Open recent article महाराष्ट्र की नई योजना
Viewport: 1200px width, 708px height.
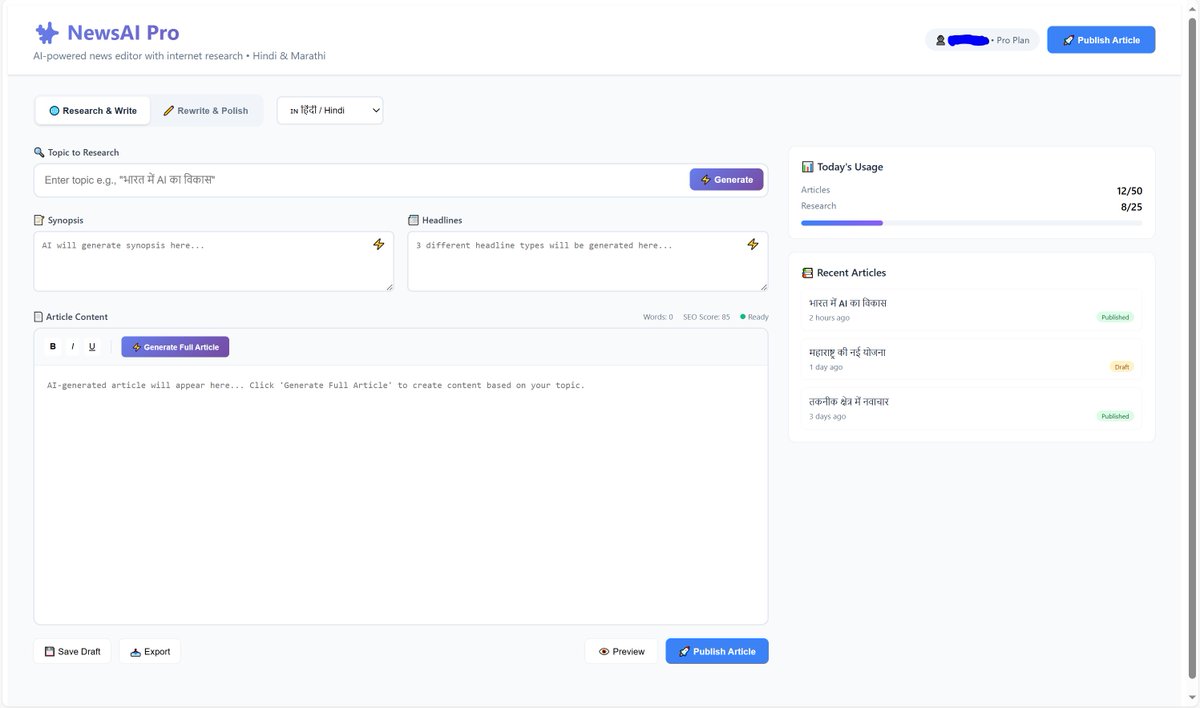tap(971, 359)
